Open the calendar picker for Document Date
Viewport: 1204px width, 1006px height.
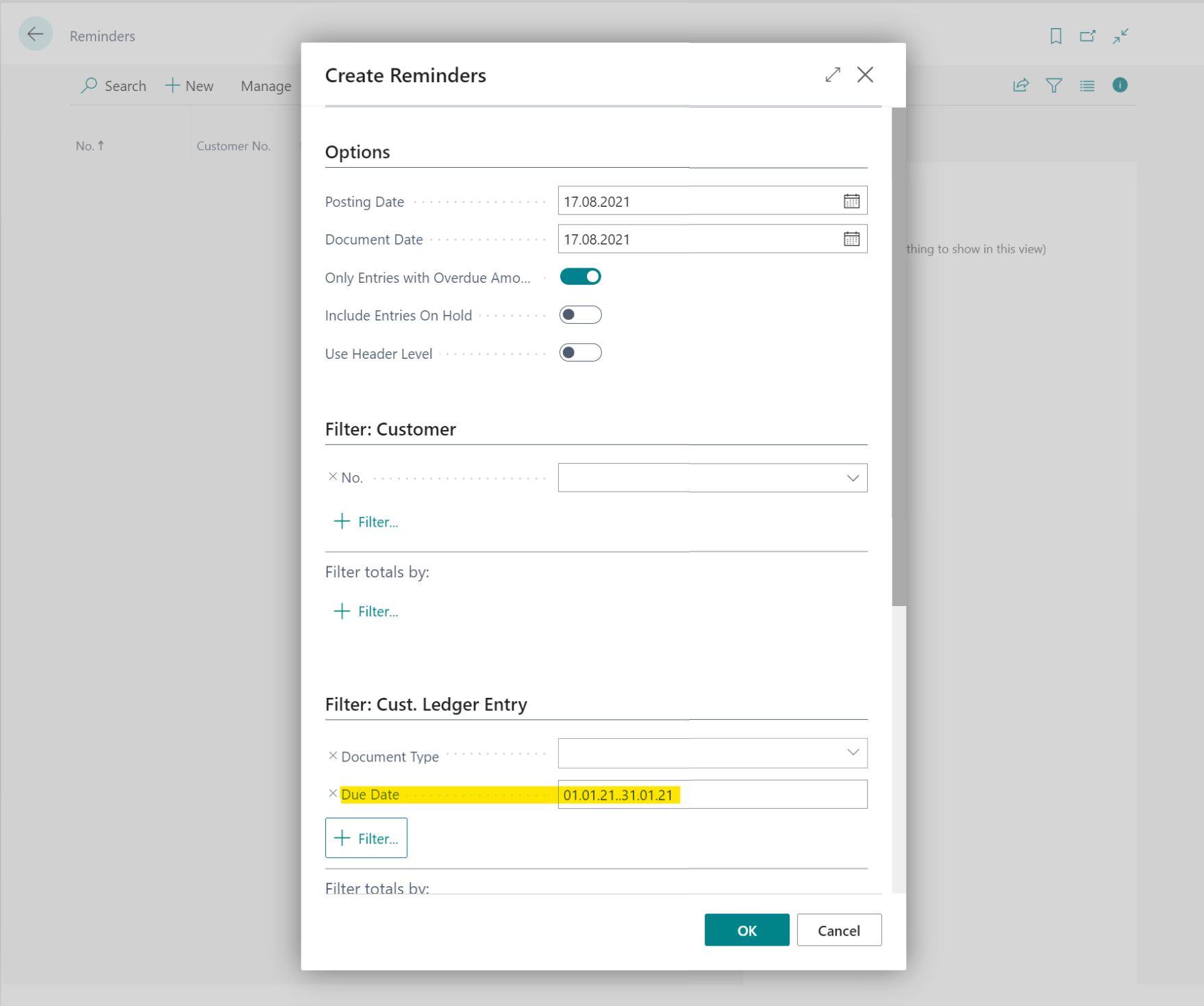coord(851,239)
